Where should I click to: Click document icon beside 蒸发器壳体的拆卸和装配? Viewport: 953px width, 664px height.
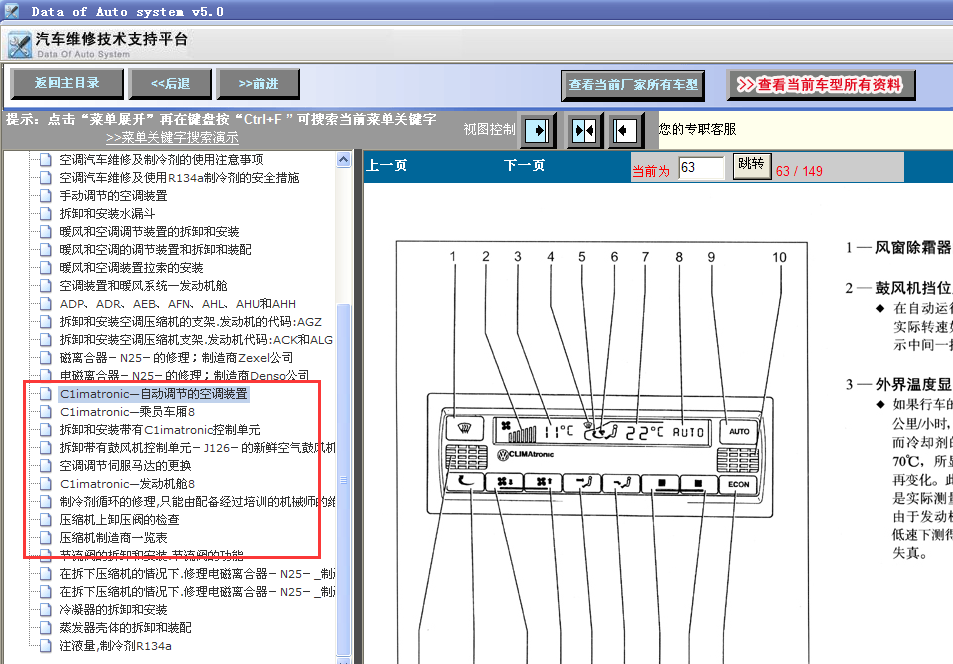[45, 628]
